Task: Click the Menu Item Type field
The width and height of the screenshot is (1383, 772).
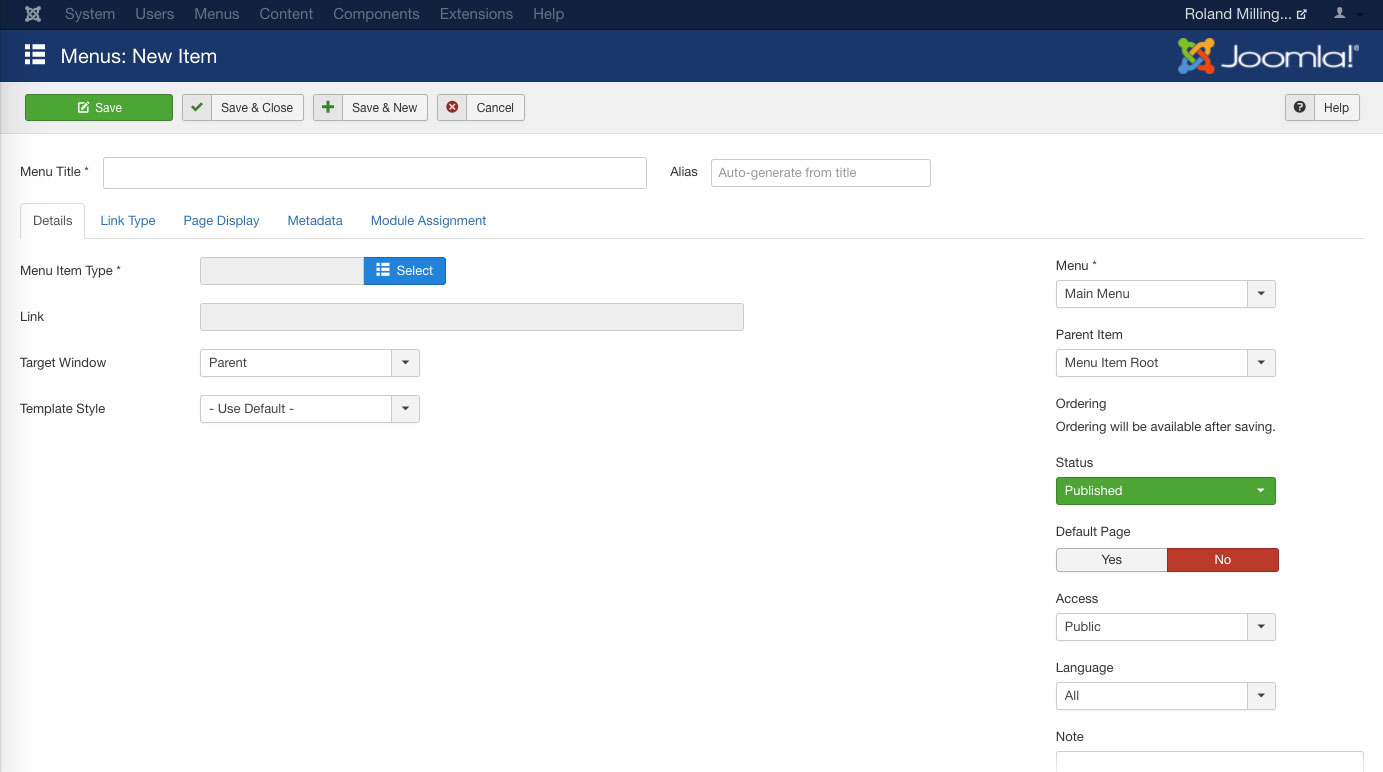Action: point(282,271)
